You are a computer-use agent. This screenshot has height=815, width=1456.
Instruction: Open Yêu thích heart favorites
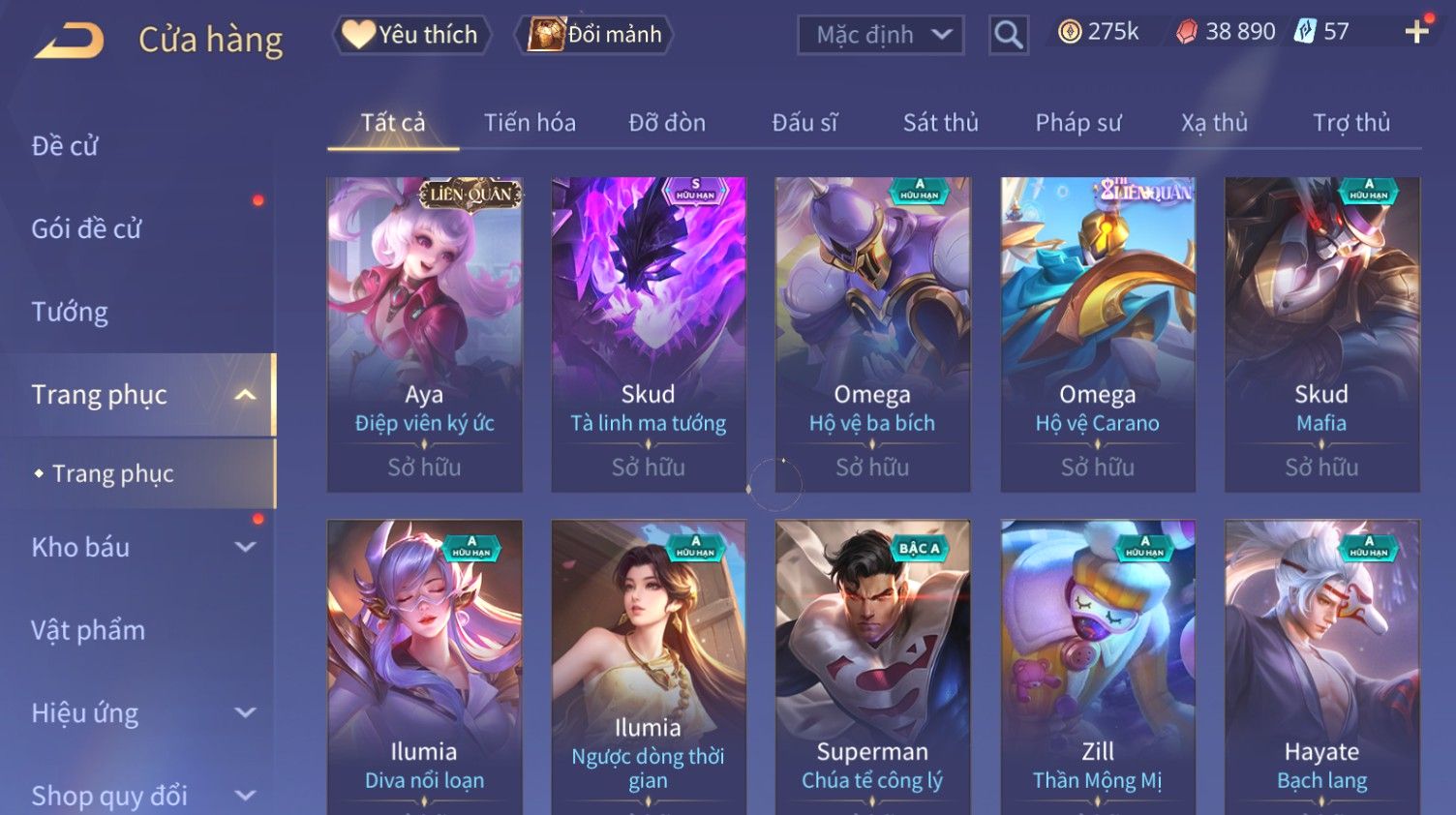[x=412, y=35]
